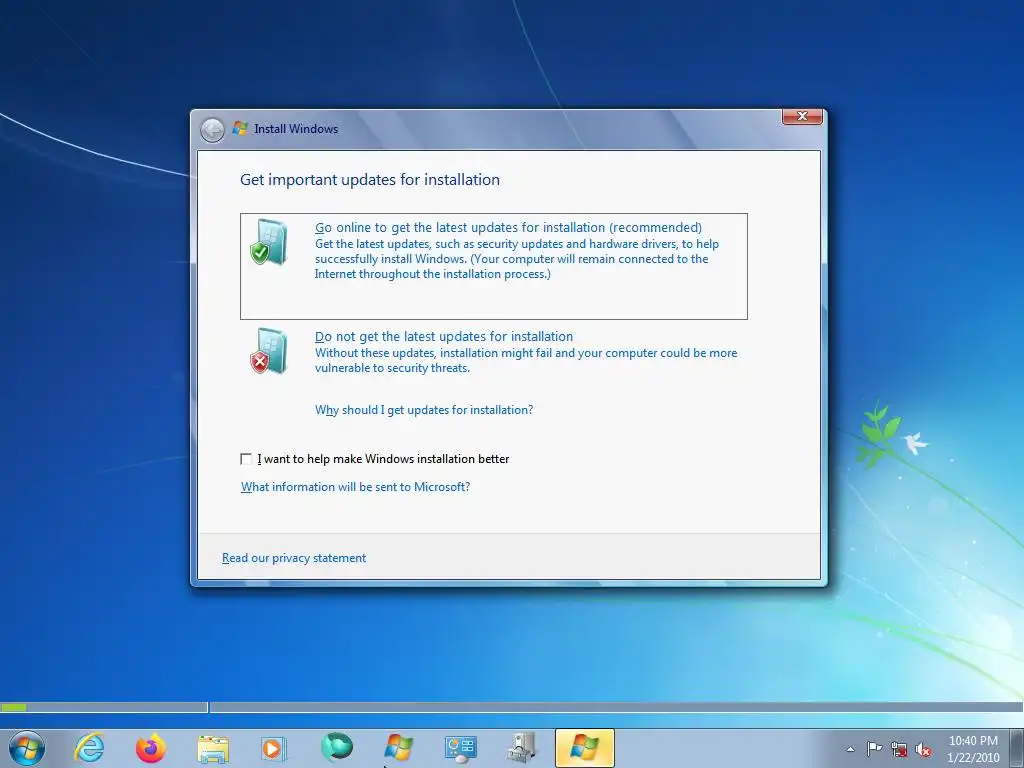
Task: Click the muted volume tray icon
Action: (x=923, y=749)
